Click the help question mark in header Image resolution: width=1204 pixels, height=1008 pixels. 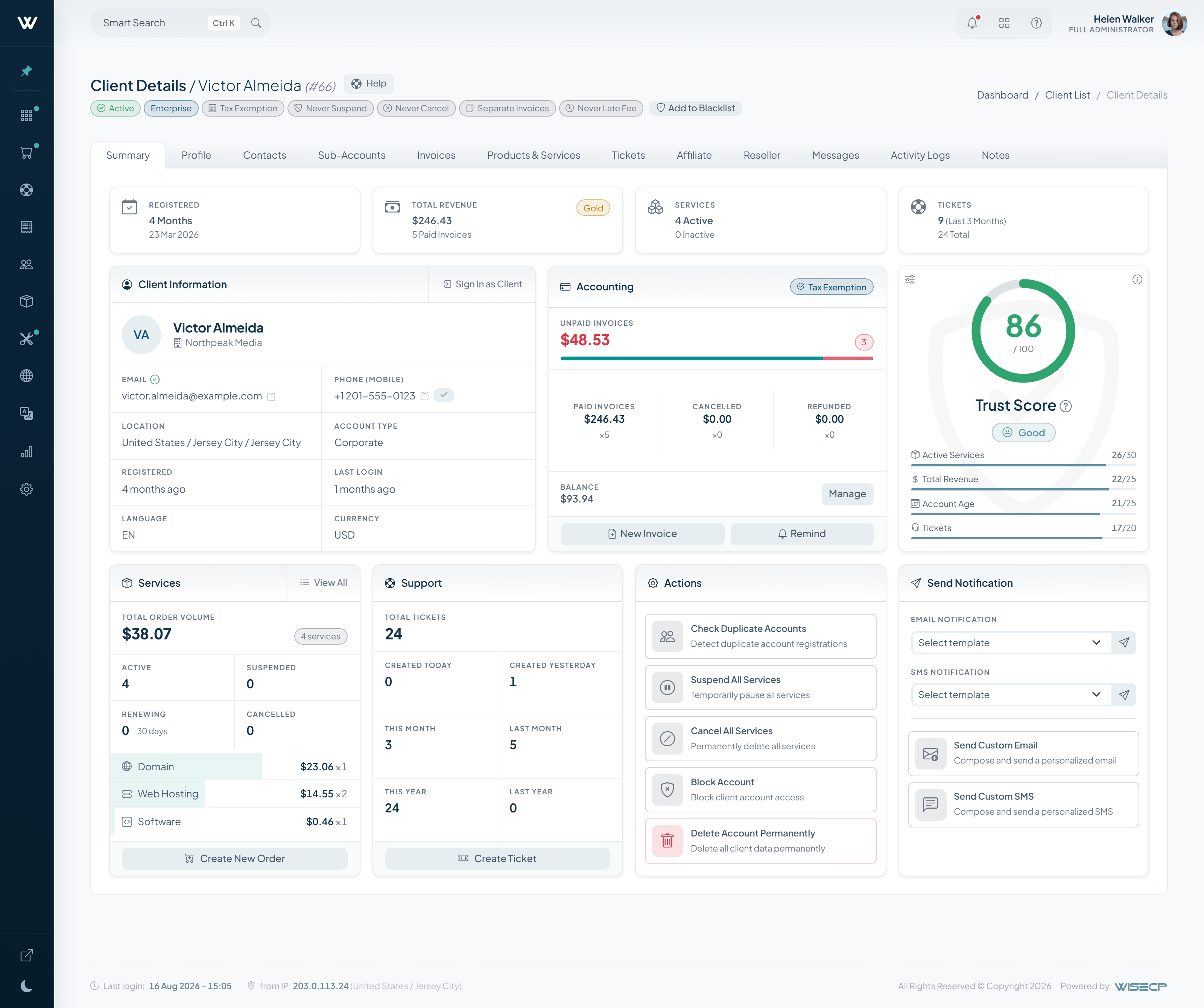coord(1036,23)
